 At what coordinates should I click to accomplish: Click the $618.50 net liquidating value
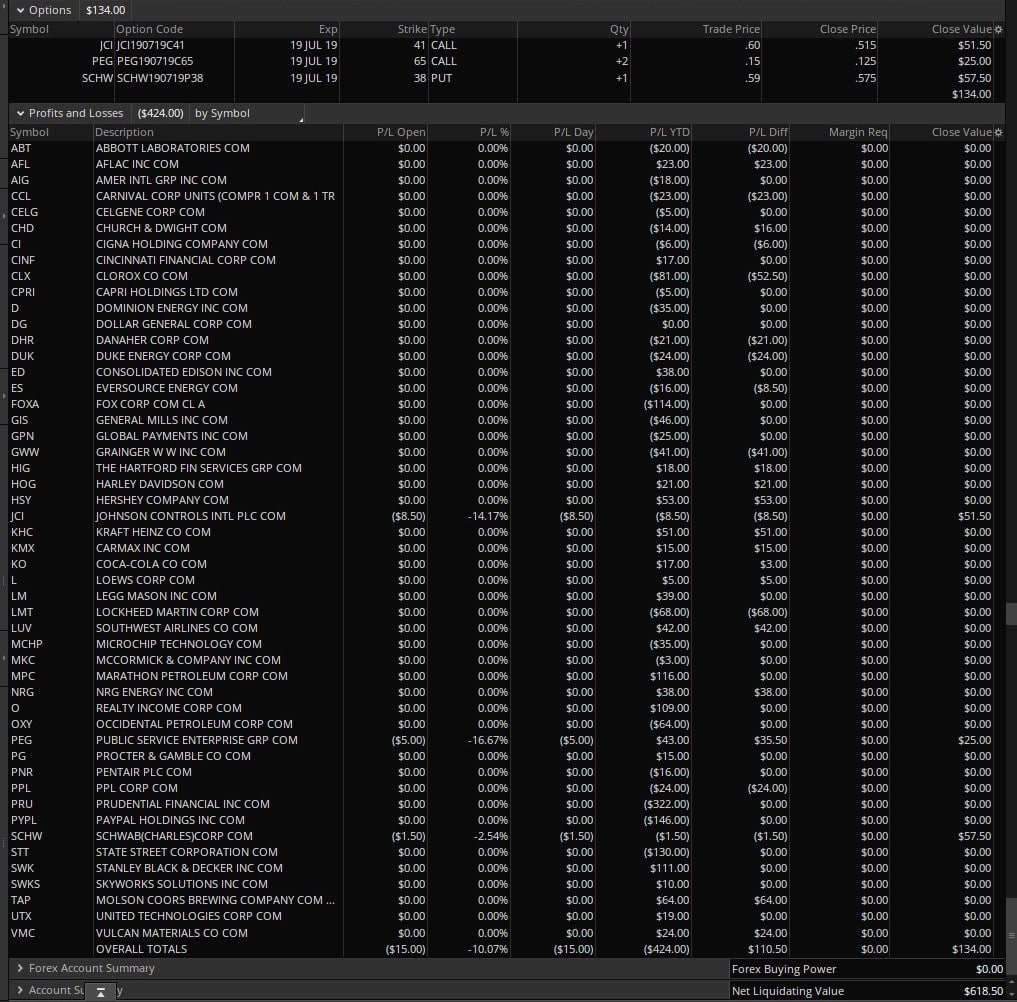pos(983,991)
